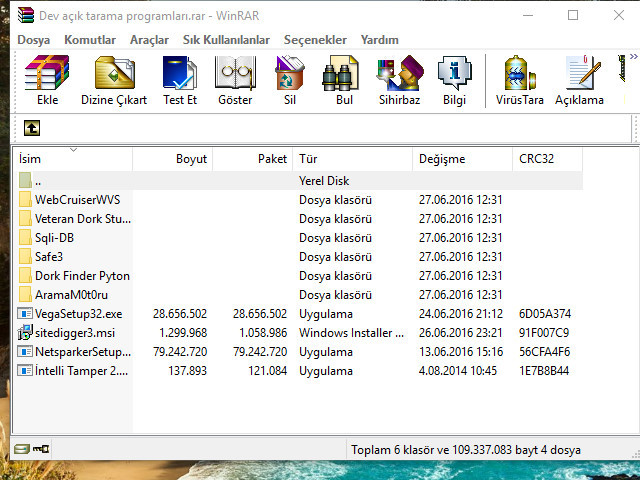Select sitedigger3.msi file name

[x=75, y=333]
